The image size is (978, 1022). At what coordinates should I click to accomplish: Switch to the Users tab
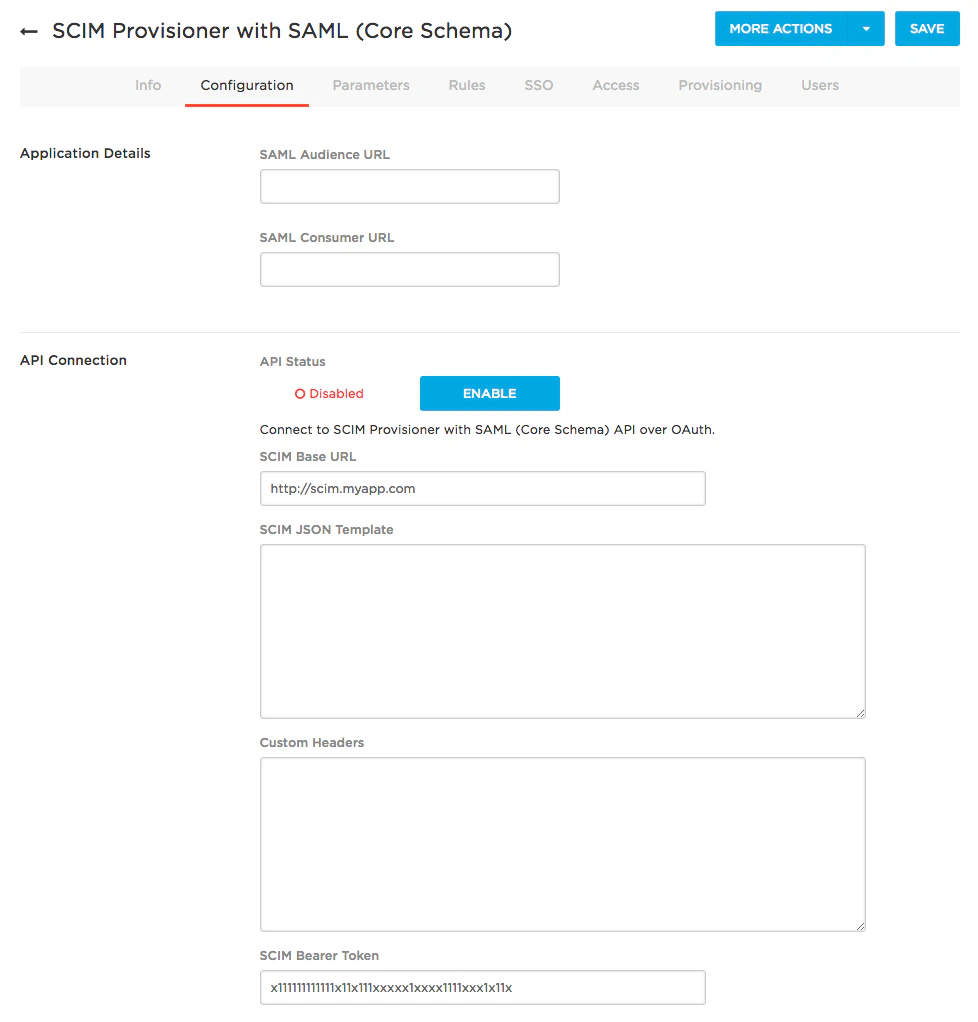[x=820, y=85]
